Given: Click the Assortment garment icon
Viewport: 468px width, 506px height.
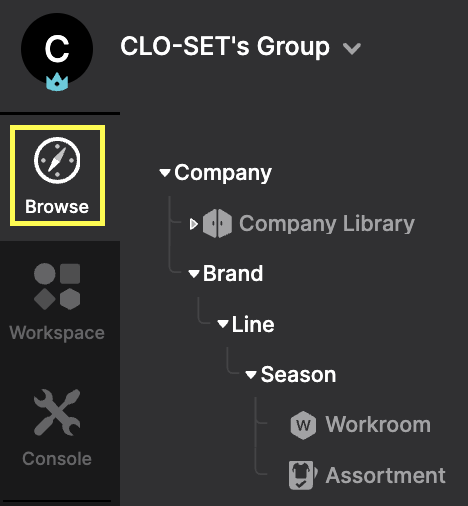Looking at the screenshot, I should (303, 475).
